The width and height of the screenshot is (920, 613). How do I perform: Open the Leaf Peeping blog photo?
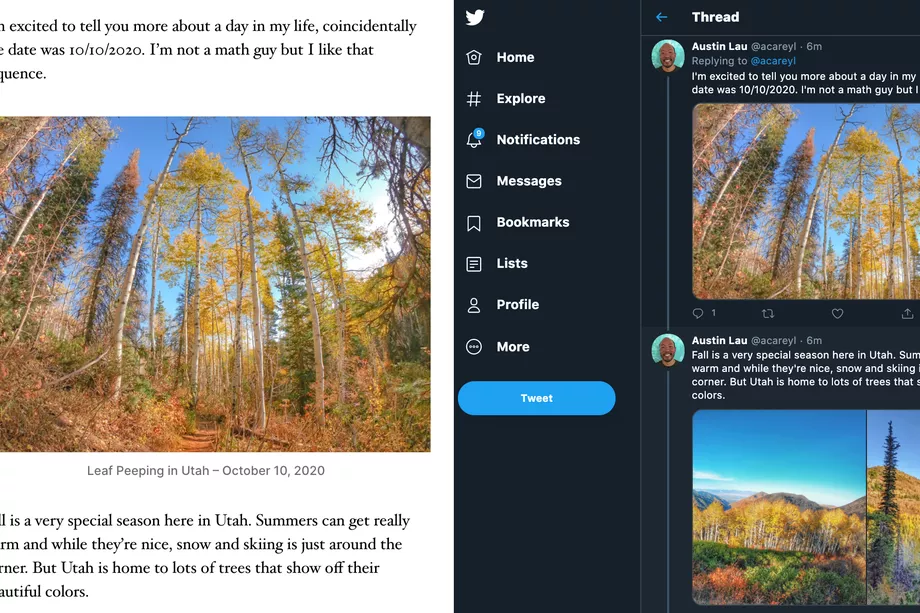[x=215, y=284]
